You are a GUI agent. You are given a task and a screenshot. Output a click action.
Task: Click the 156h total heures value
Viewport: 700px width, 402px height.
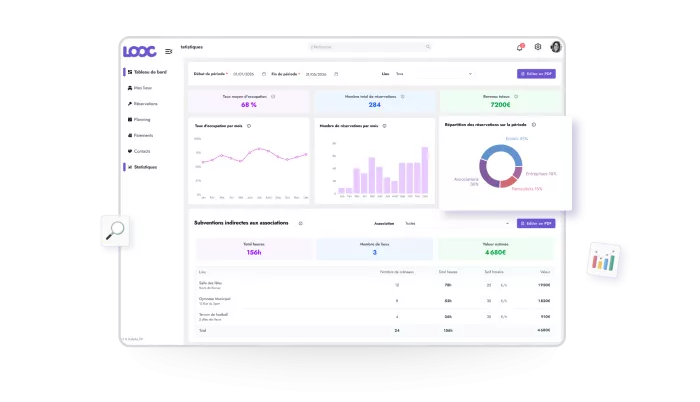[254, 253]
